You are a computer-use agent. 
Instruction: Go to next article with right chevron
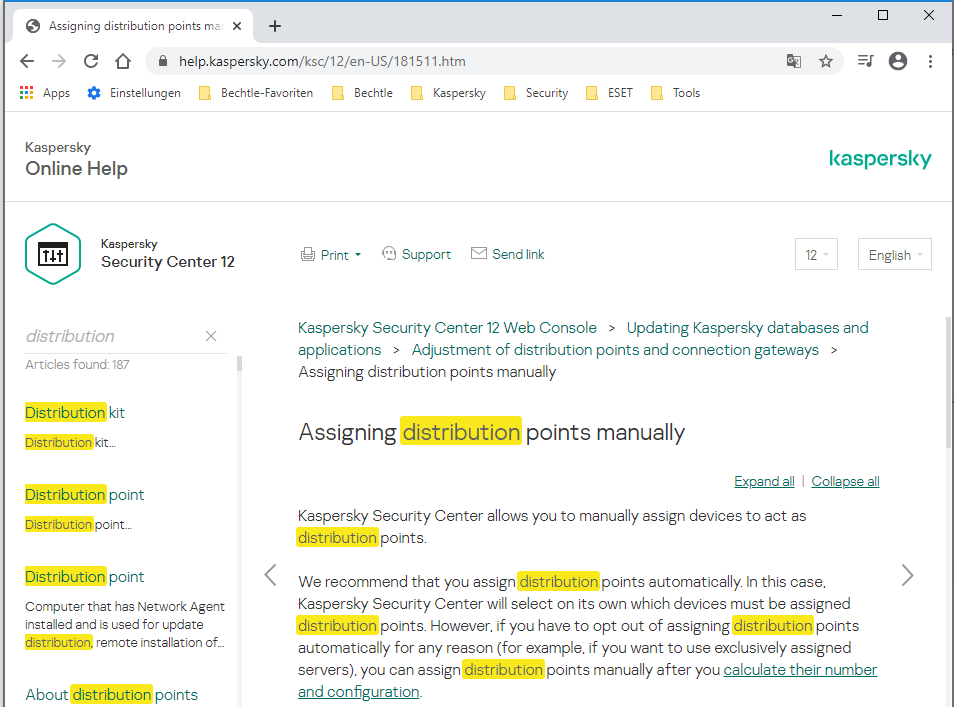[907, 575]
